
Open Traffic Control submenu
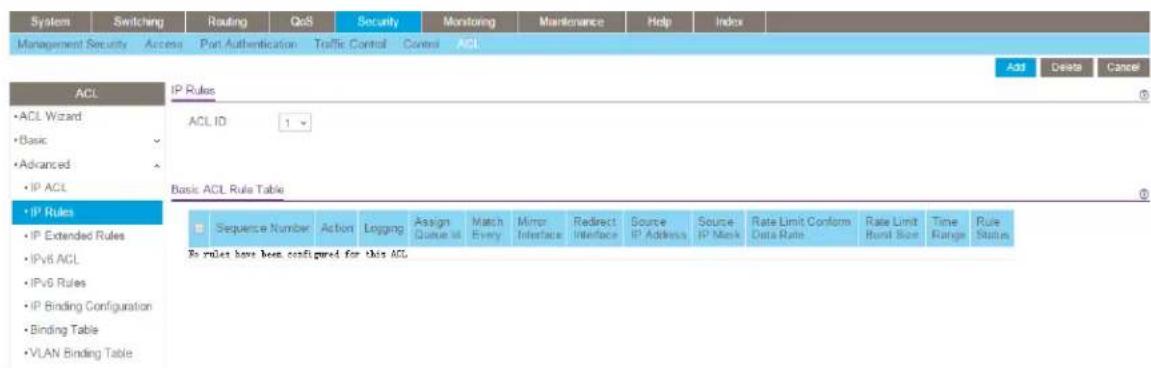[x=349, y=45]
